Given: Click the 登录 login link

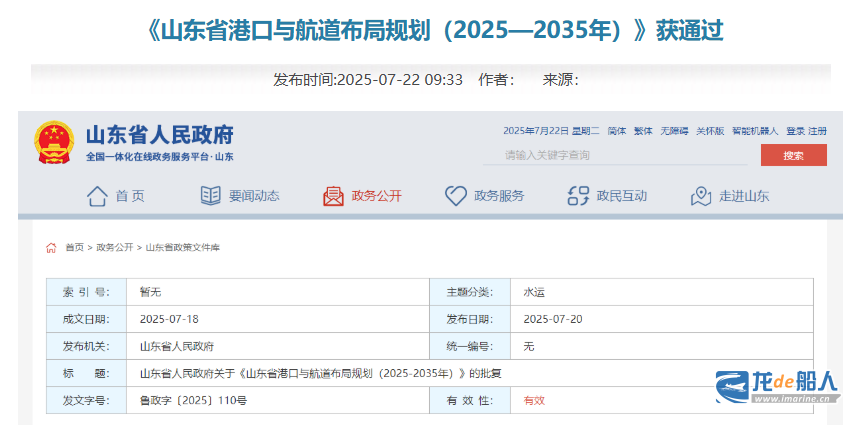Looking at the screenshot, I should tap(795, 131).
